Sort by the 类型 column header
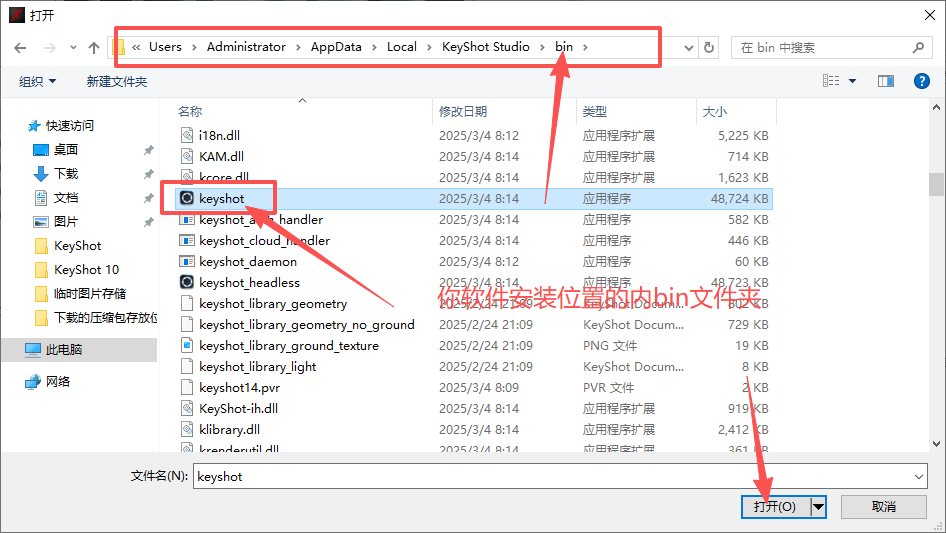 pos(595,111)
